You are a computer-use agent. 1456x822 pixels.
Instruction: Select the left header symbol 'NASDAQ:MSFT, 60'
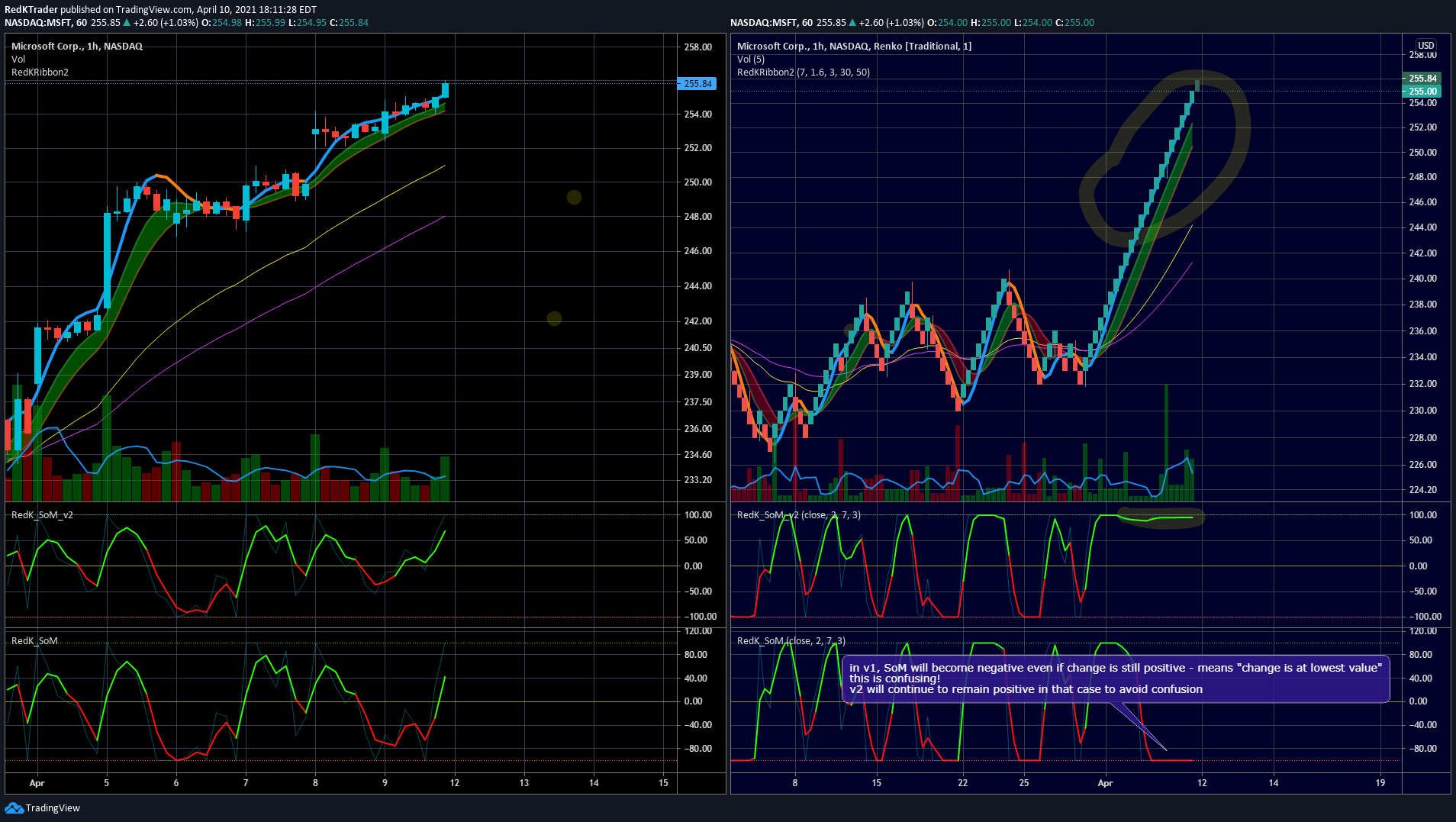tap(46, 23)
